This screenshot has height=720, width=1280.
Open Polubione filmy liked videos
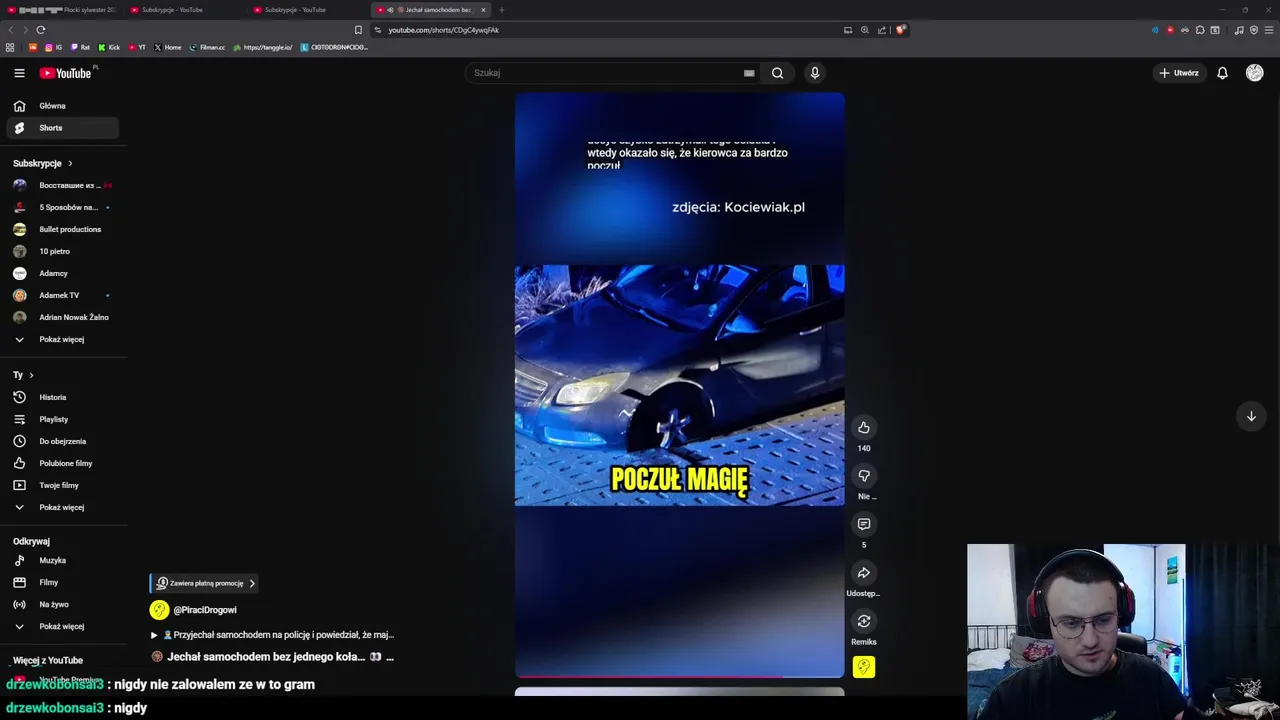click(63, 463)
